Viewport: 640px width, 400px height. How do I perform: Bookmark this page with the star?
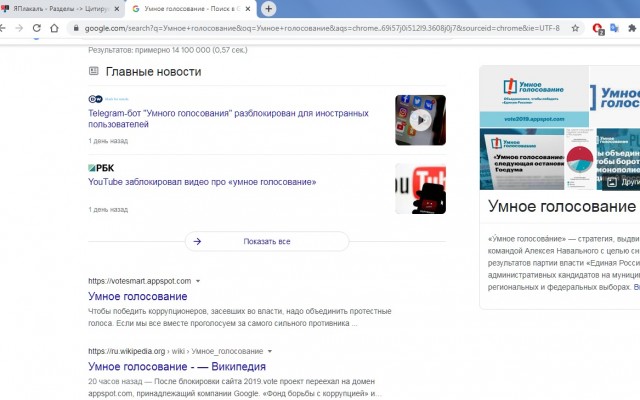[575, 28]
